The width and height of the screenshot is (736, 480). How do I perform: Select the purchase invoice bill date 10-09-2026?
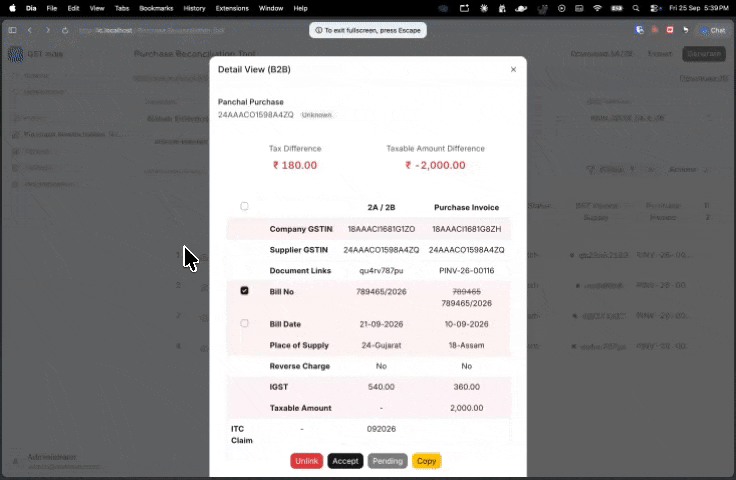(x=466, y=324)
